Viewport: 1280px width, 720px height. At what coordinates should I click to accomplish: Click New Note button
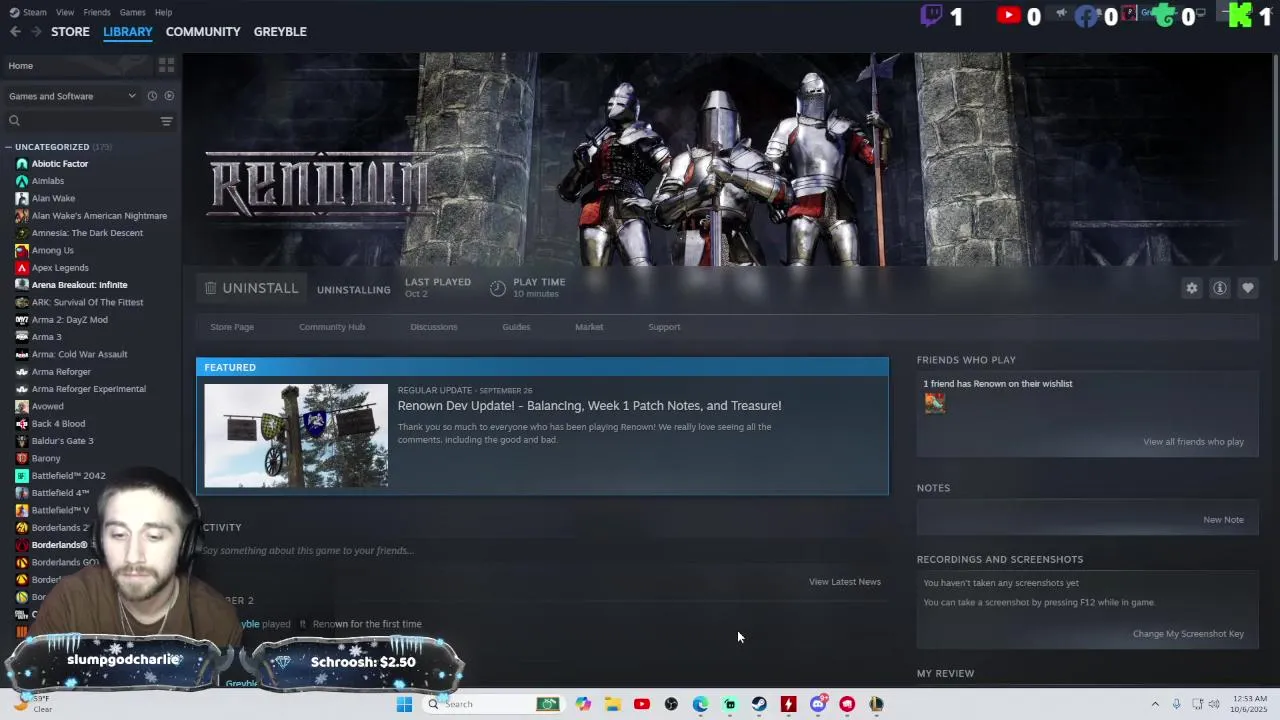point(1223,520)
